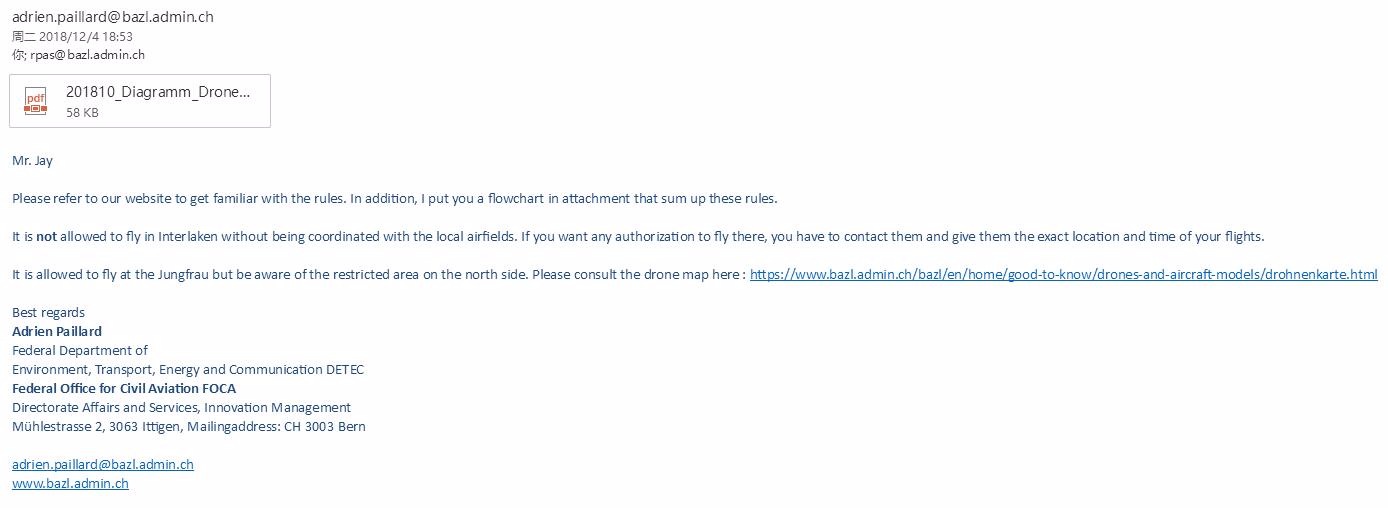Click the sentence about Jungfrau restricted area
Viewport: 1388px width, 508px height.
click(x=379, y=274)
